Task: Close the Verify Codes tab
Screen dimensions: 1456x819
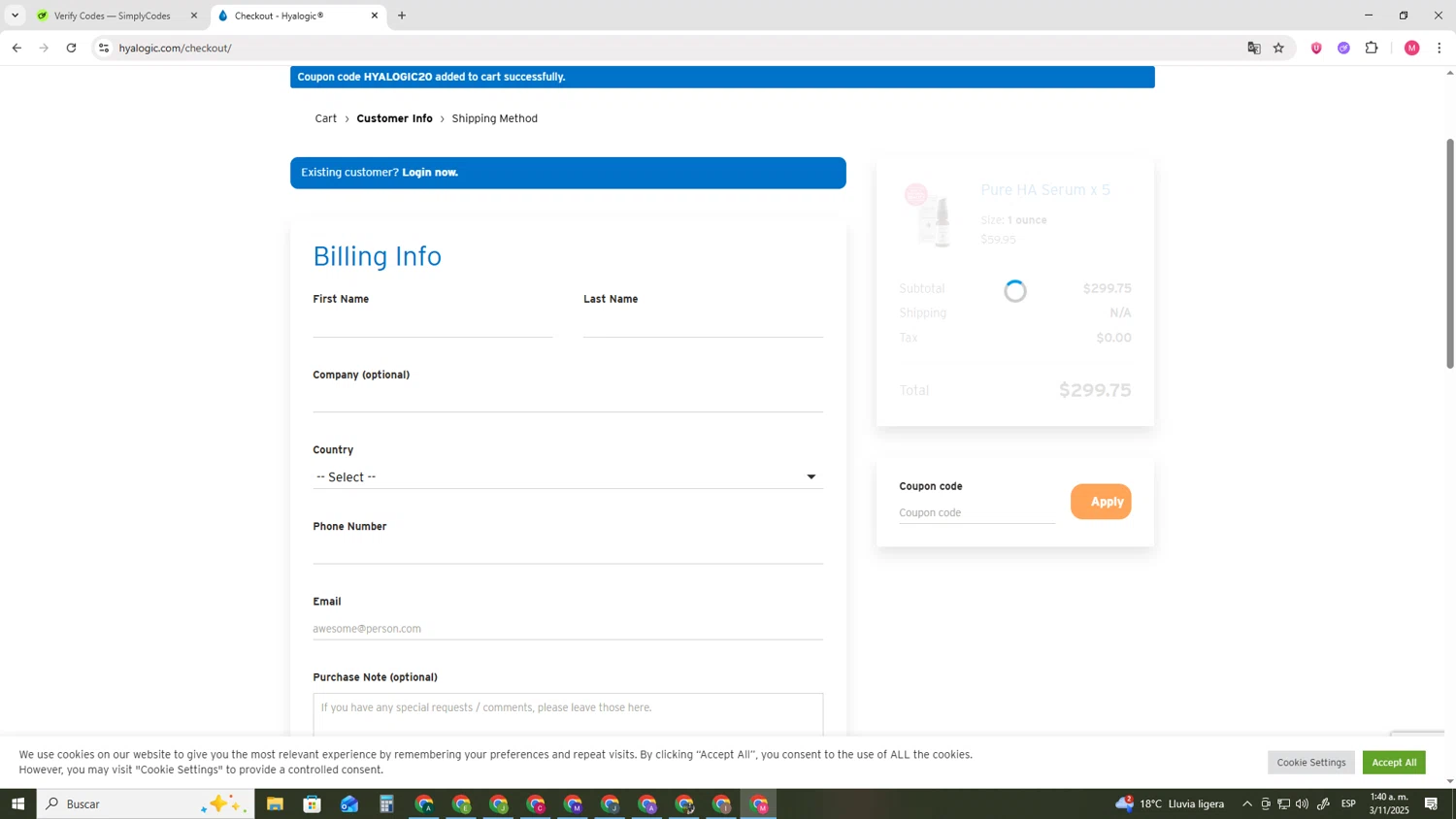Action: pos(193,16)
